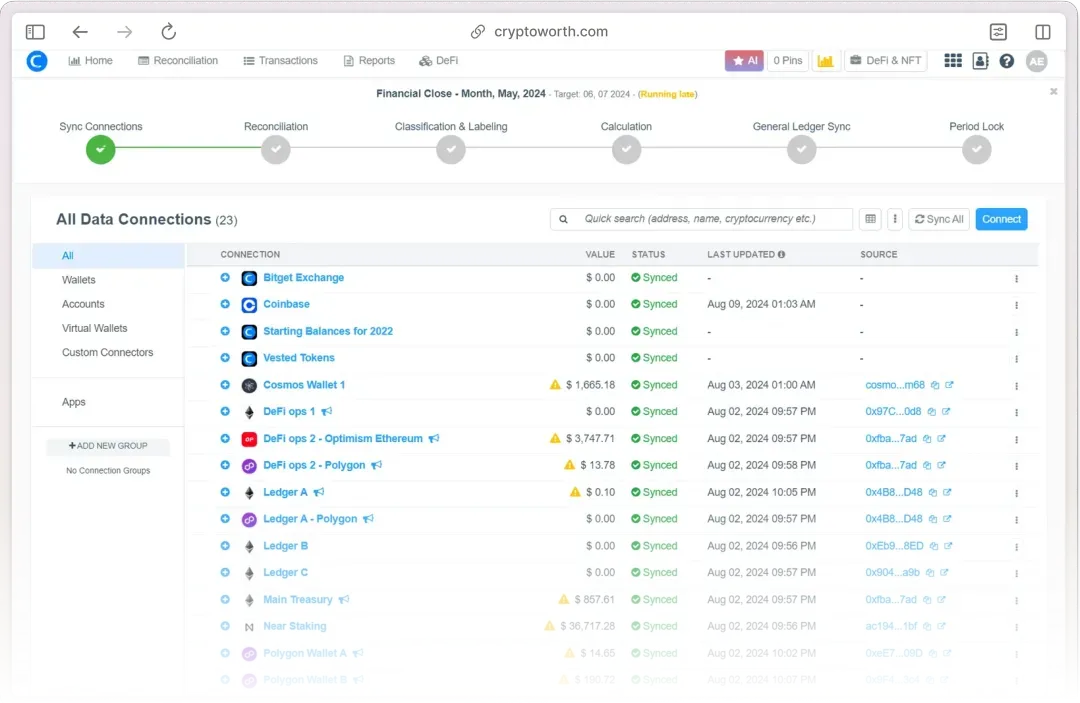Viewport: 1080px width, 703px height.
Task: Expand the Bitget Exchange row
Action: (x=225, y=277)
